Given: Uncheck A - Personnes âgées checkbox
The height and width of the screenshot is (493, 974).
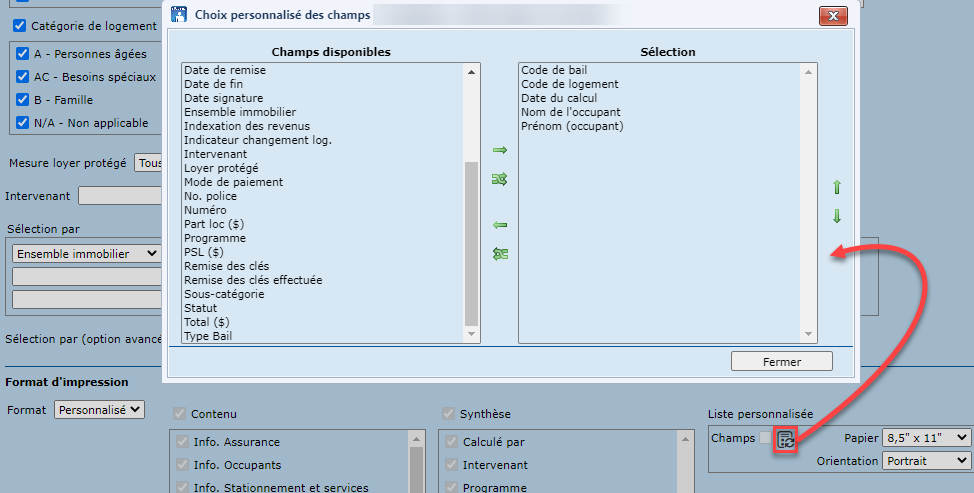Looking at the screenshot, I should coord(22,54).
